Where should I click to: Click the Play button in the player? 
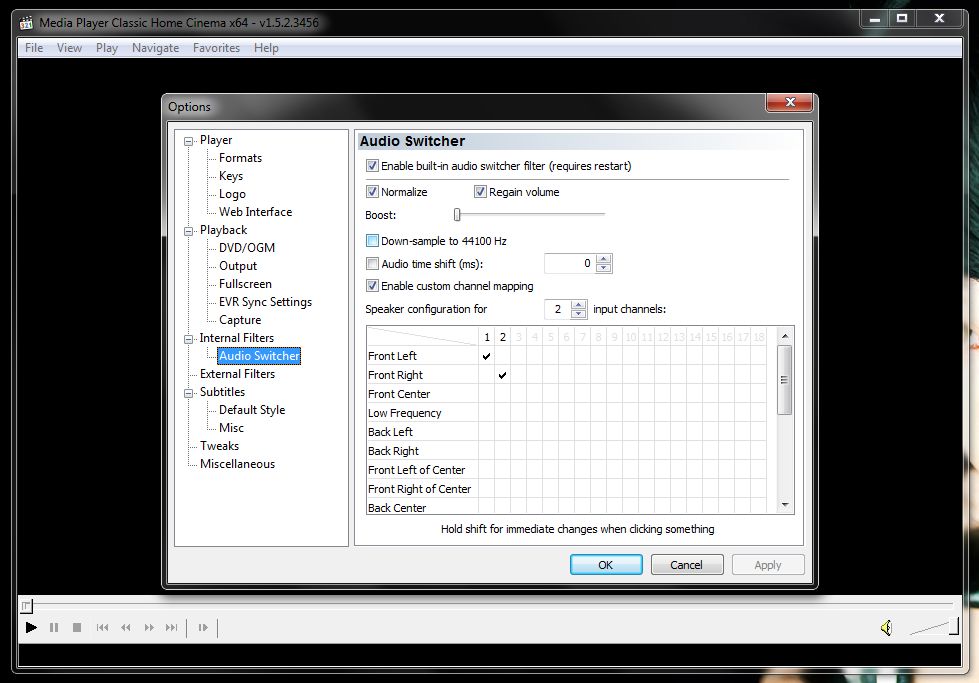tap(31, 627)
